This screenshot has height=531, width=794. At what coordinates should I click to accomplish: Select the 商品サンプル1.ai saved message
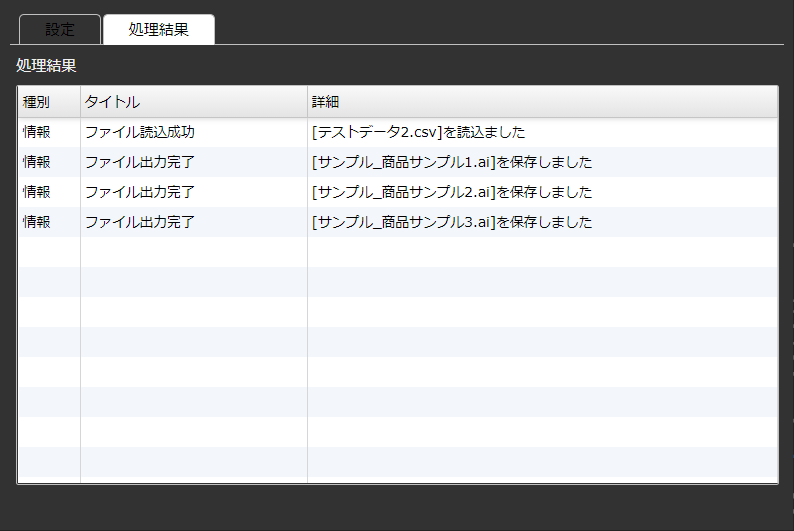tap(542, 162)
